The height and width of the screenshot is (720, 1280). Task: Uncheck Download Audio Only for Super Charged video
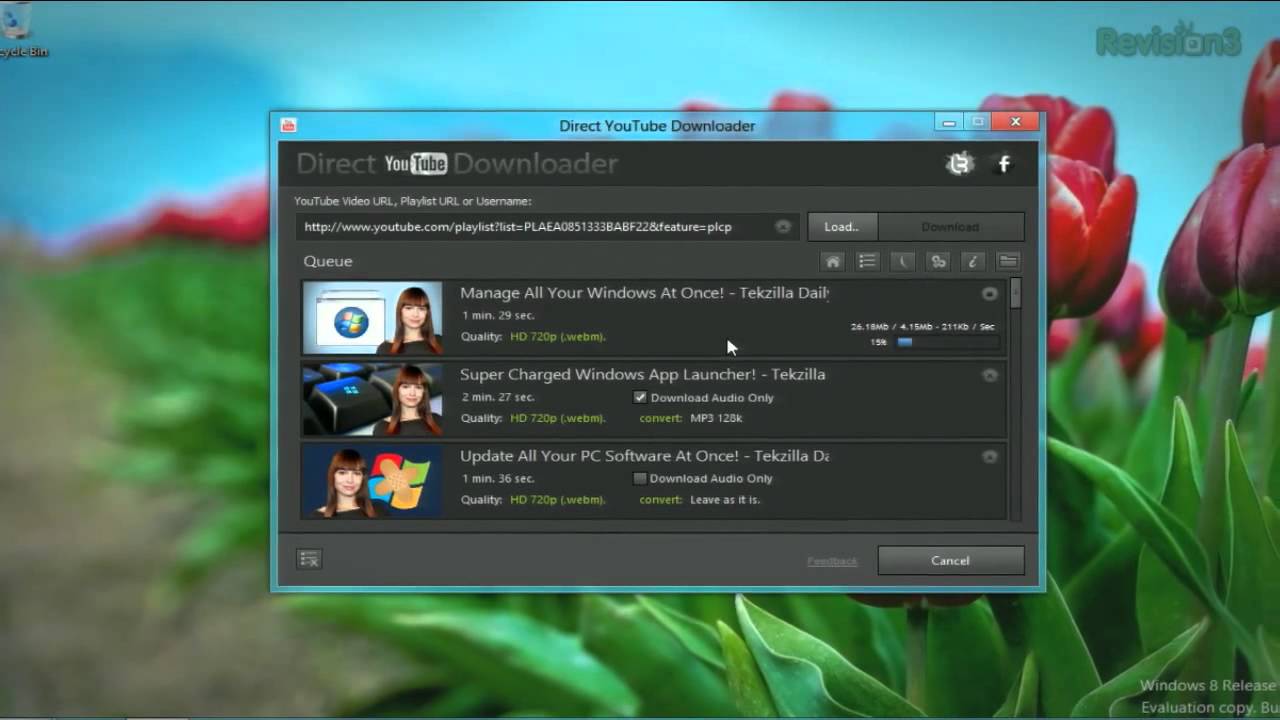(x=640, y=398)
